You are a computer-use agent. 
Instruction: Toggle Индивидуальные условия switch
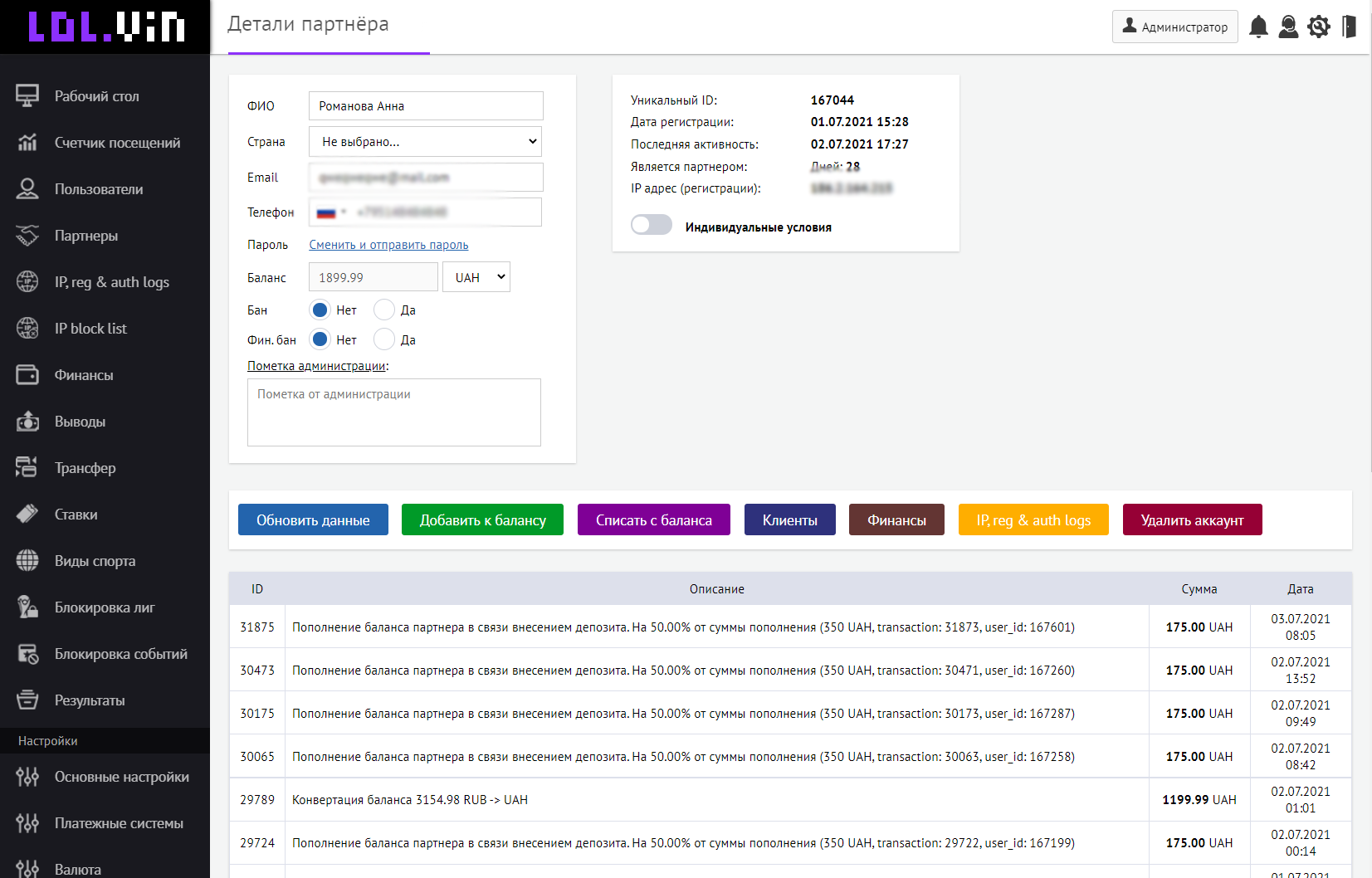pyautogui.click(x=652, y=225)
